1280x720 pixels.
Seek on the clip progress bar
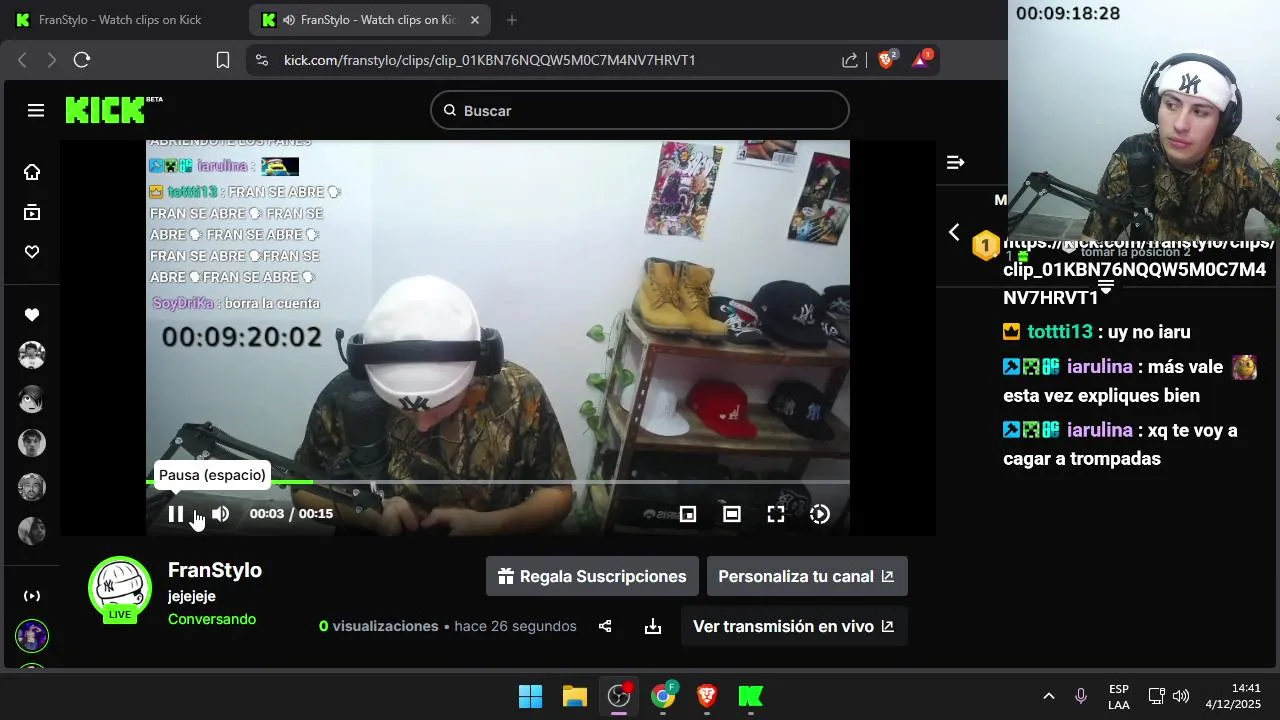[x=498, y=482]
